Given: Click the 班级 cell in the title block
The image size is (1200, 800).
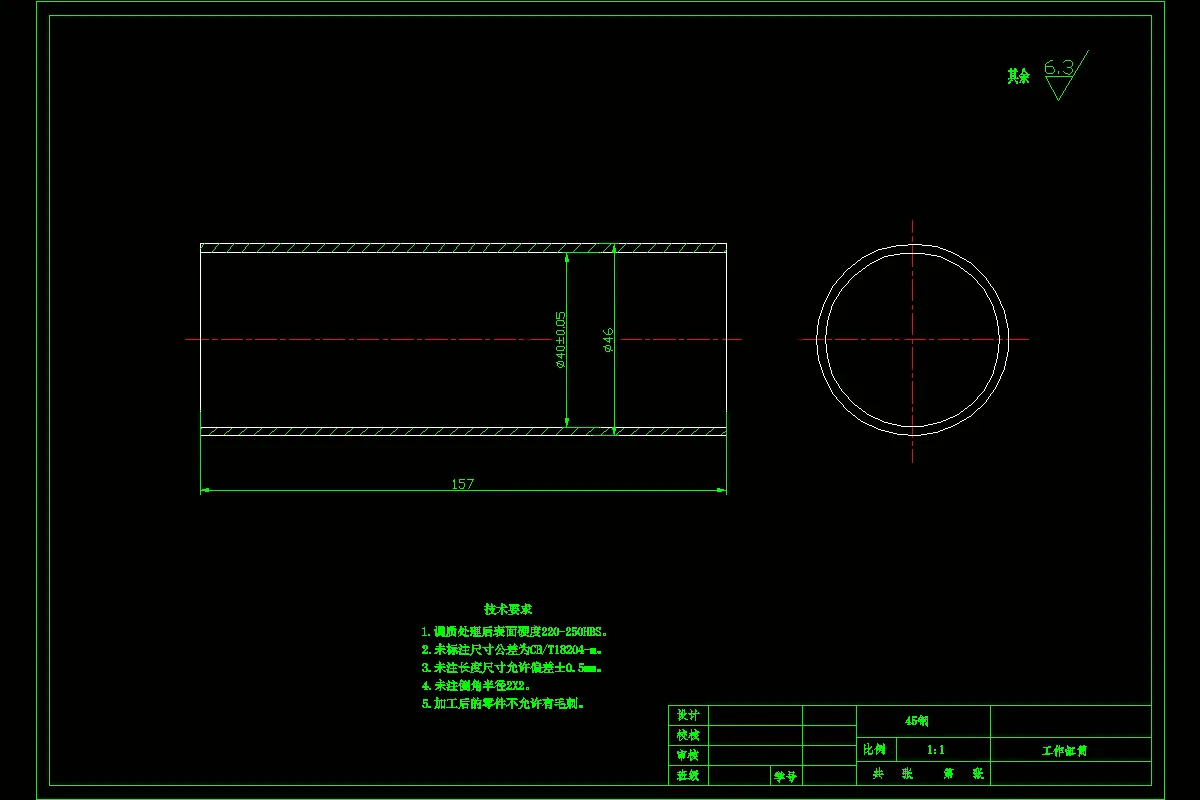Looking at the screenshot, I should 688,775.
